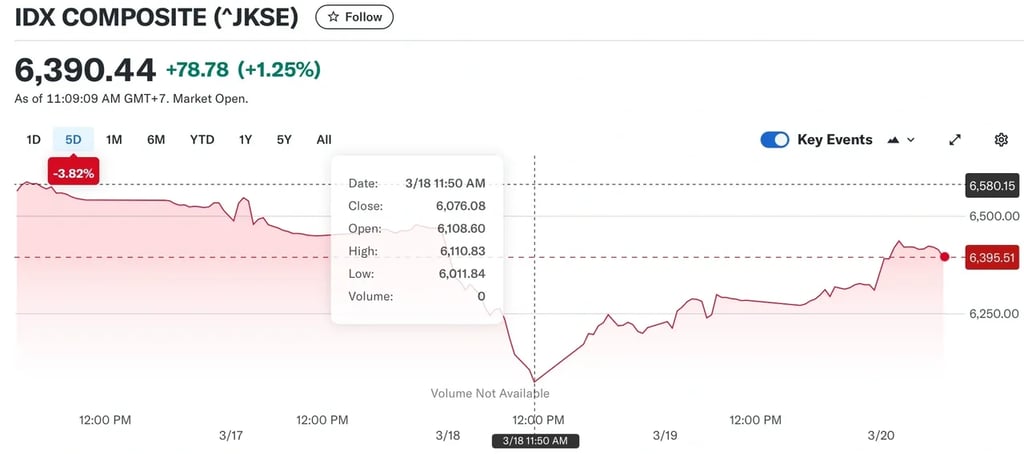Click the chart low point at 3/18
The image size is (1024, 454).
535,381
